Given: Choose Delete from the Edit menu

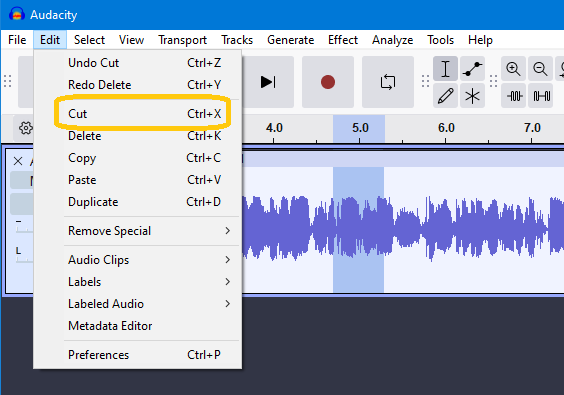Looking at the screenshot, I should 137,136.
